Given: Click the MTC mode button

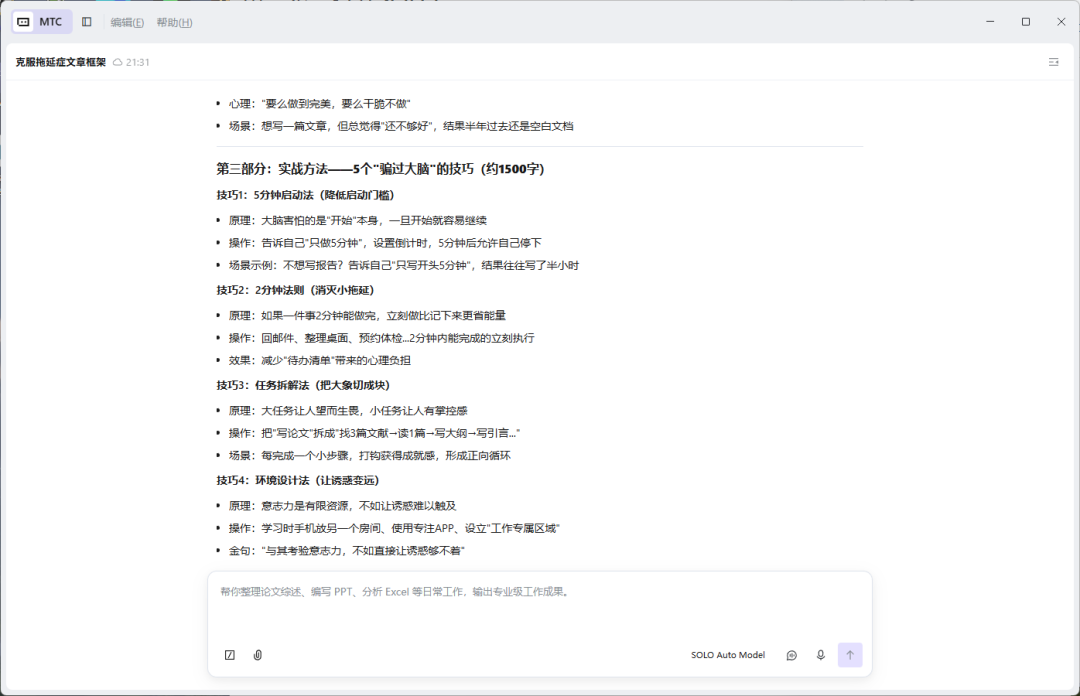Looking at the screenshot, I should 41,22.
